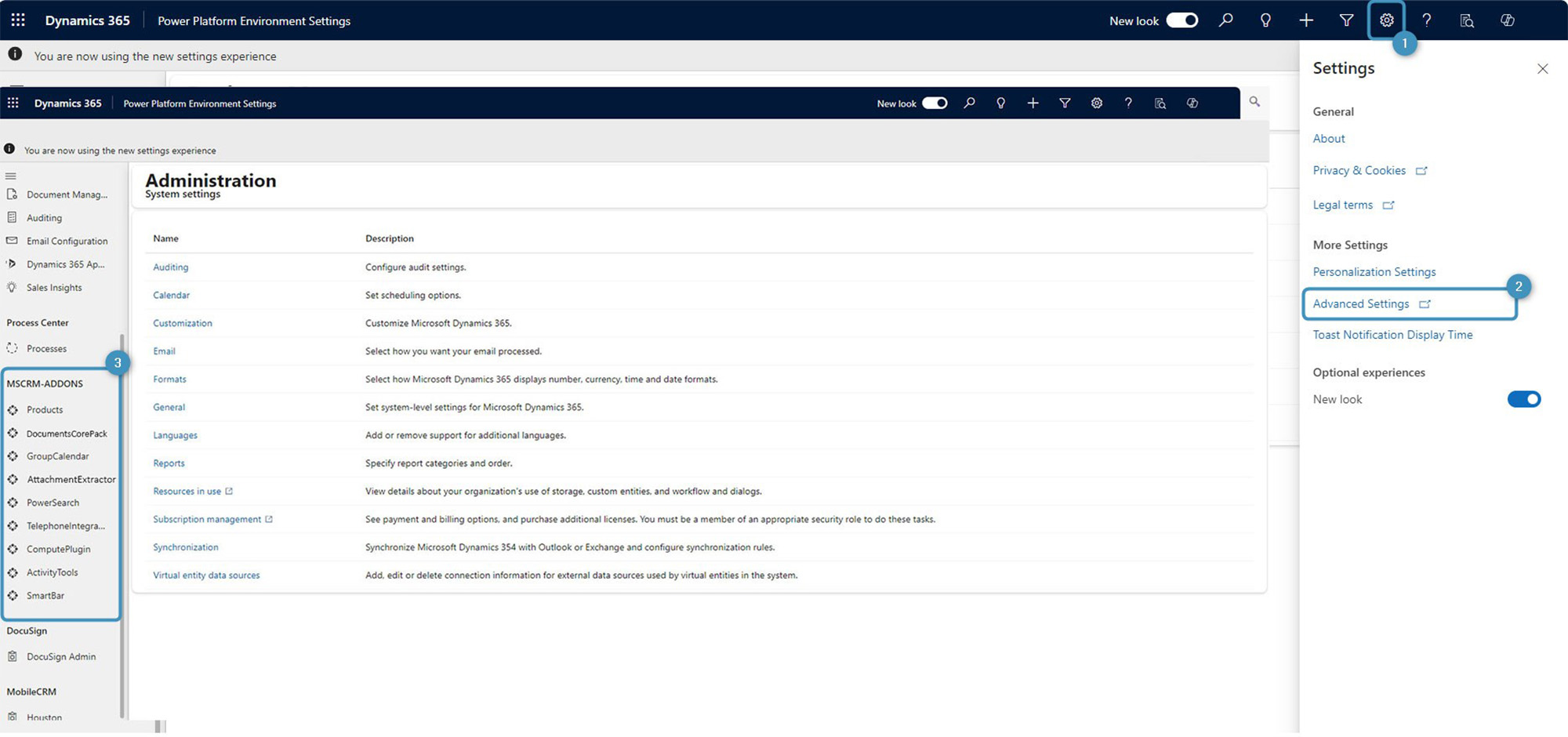Click the filter funnel icon
Image resolution: width=1568 pixels, height=737 pixels.
pyautogui.click(x=1346, y=20)
